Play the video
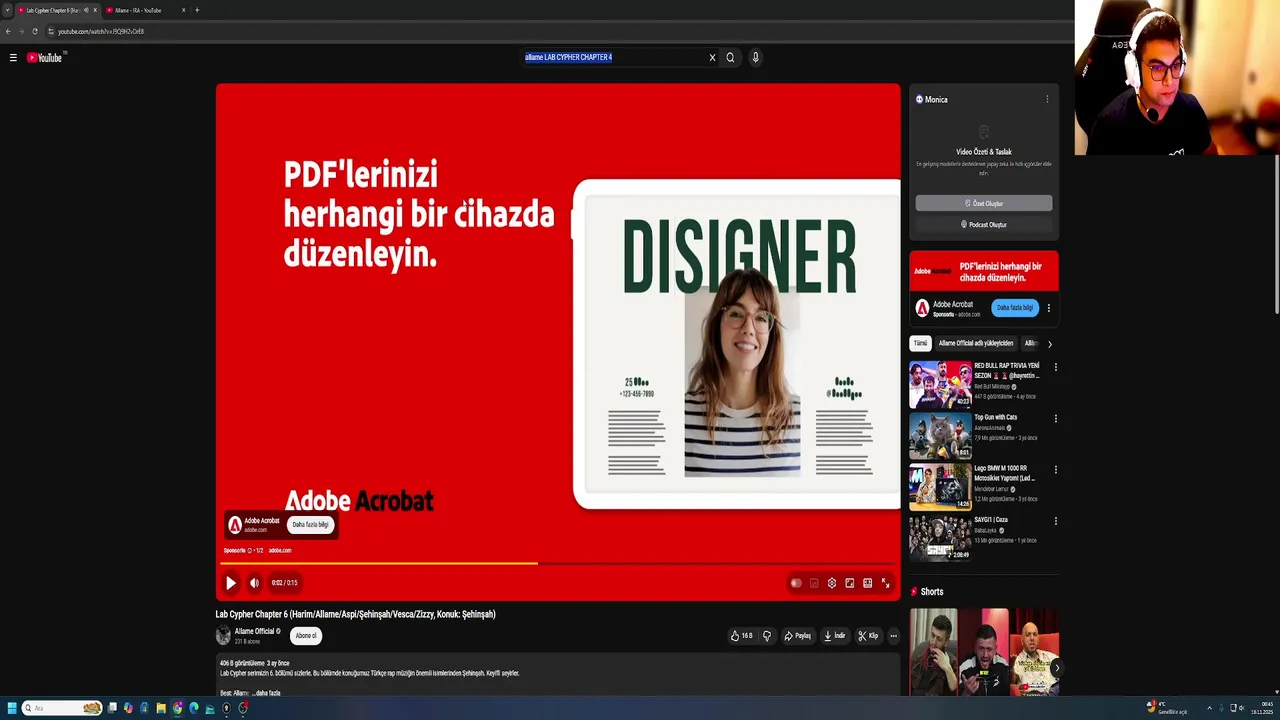1280x720 pixels. pos(231,583)
